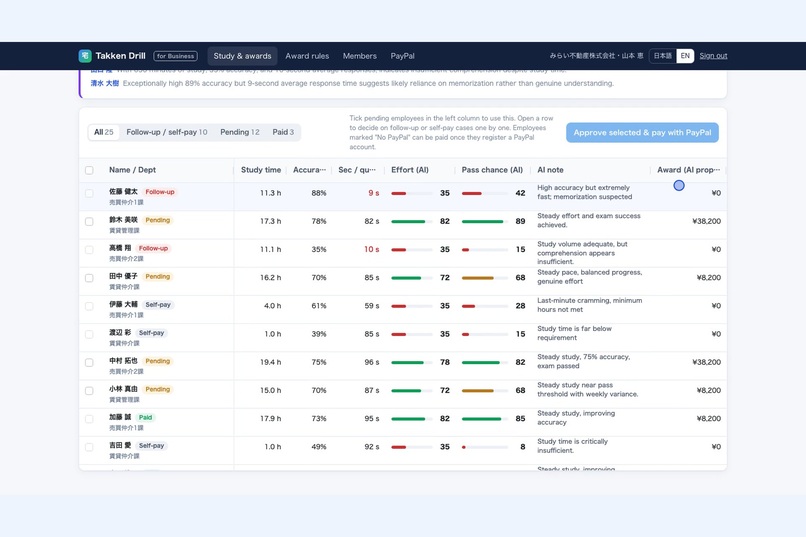
Task: Show the Pending 12 filter
Action: tap(240, 132)
